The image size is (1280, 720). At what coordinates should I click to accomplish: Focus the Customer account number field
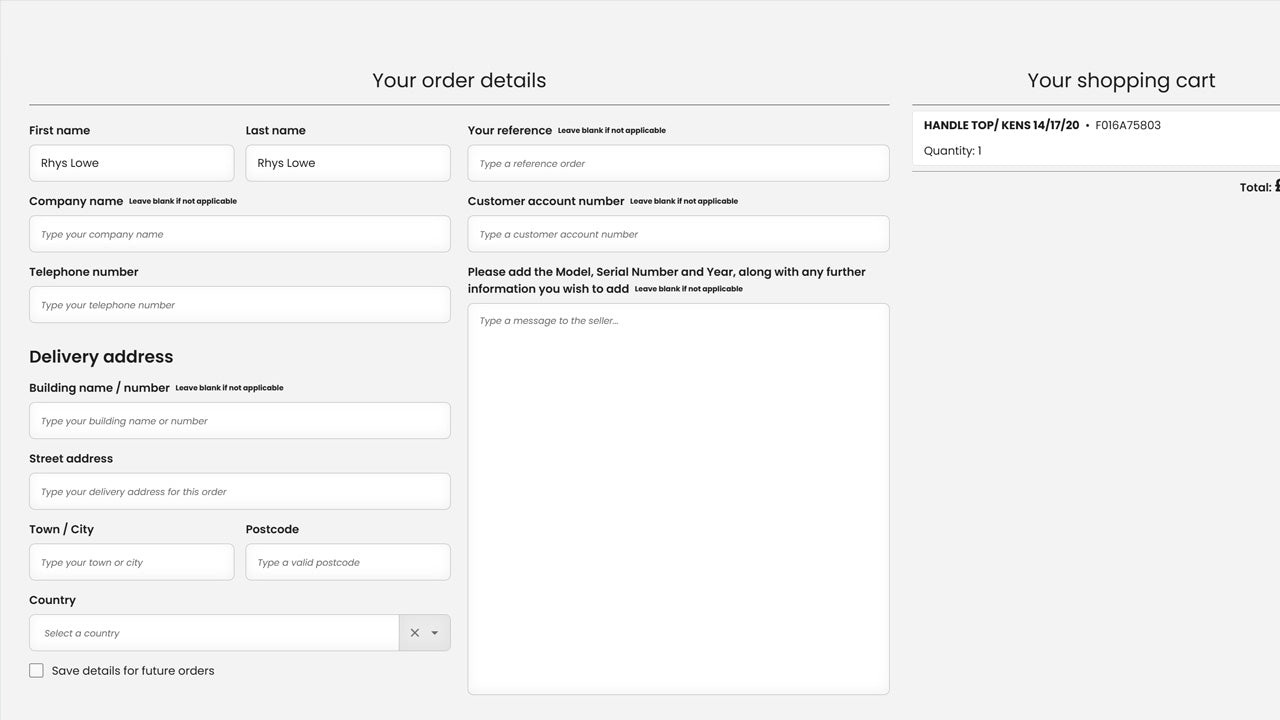click(x=678, y=234)
